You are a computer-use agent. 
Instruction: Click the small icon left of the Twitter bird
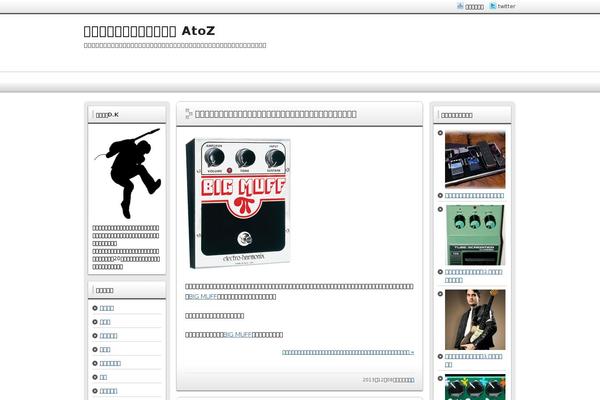click(460, 6)
